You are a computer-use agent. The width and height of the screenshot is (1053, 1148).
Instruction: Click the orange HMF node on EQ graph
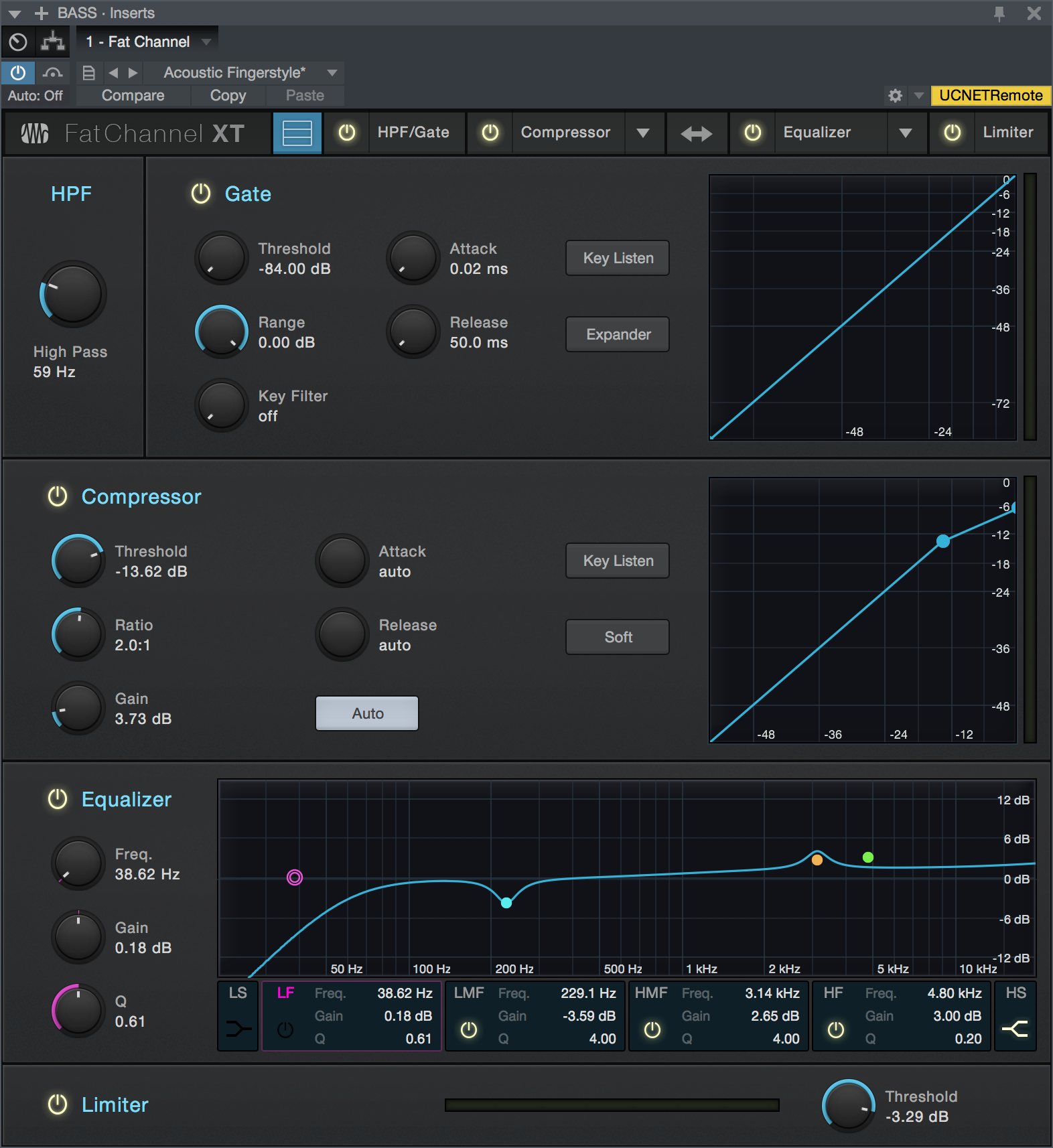click(x=817, y=860)
